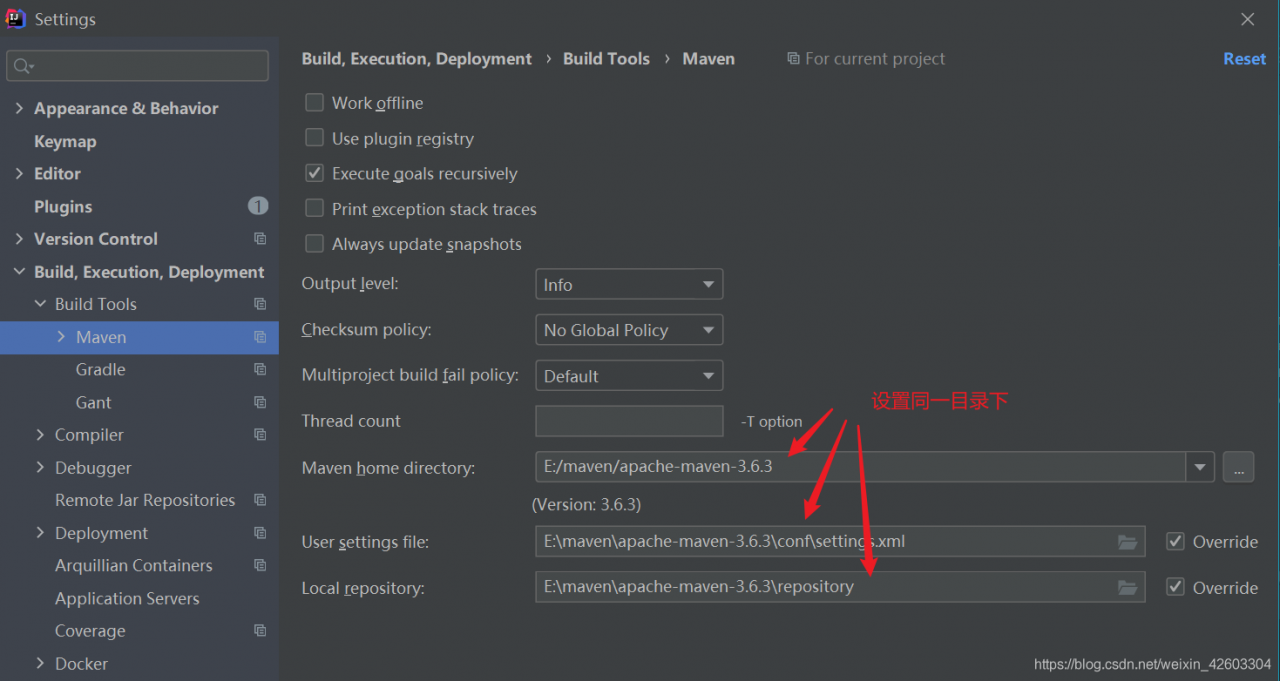
Task: Click the project-scope icon on the Gradle row
Action: (x=260, y=369)
